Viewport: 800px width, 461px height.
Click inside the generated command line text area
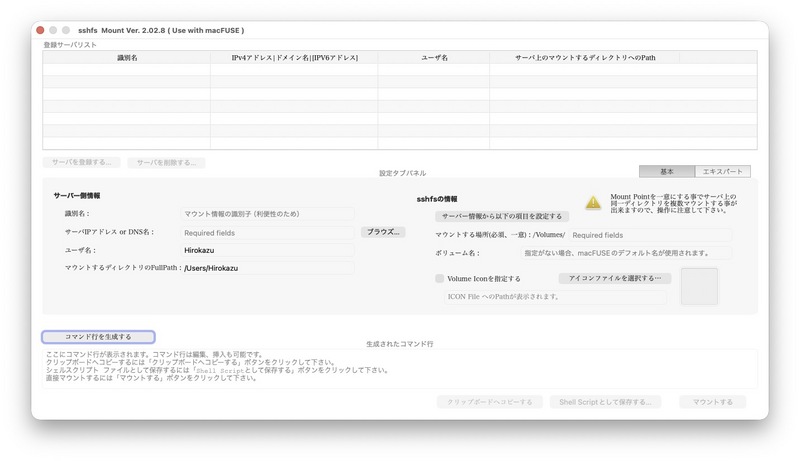pyautogui.click(x=400, y=366)
